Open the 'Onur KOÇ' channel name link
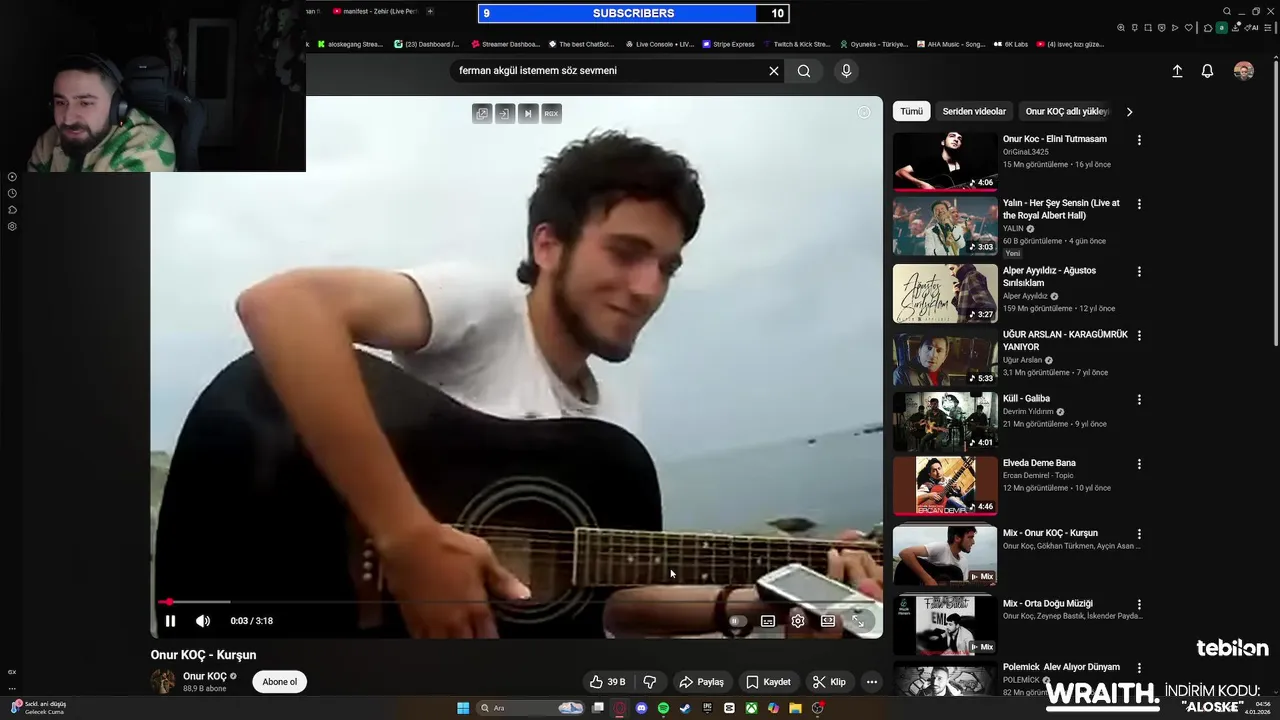1280x720 pixels. (205, 676)
